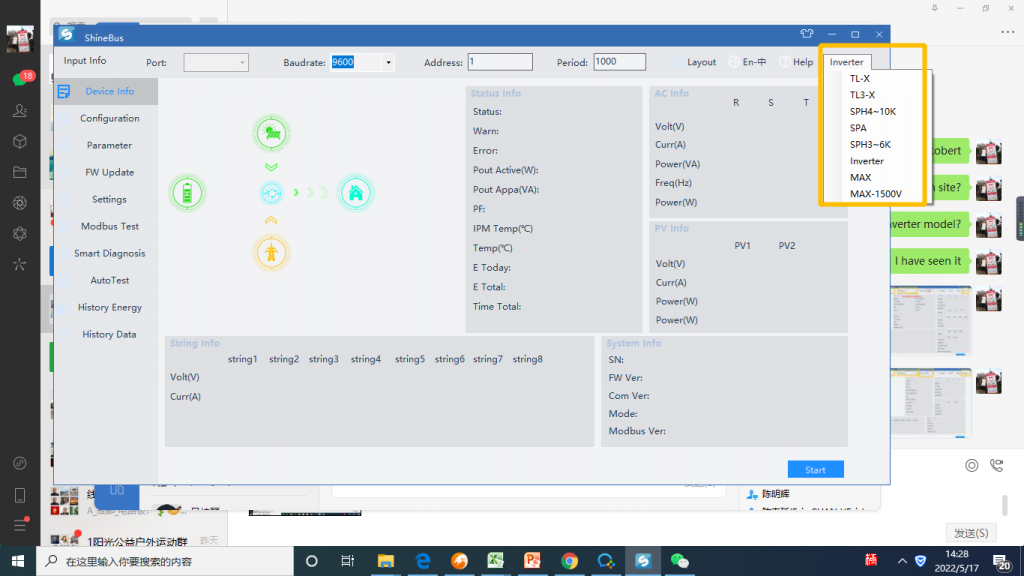Viewport: 1024px width, 576px height.
Task: Open Google Chrome from taskbar
Action: 569,561
